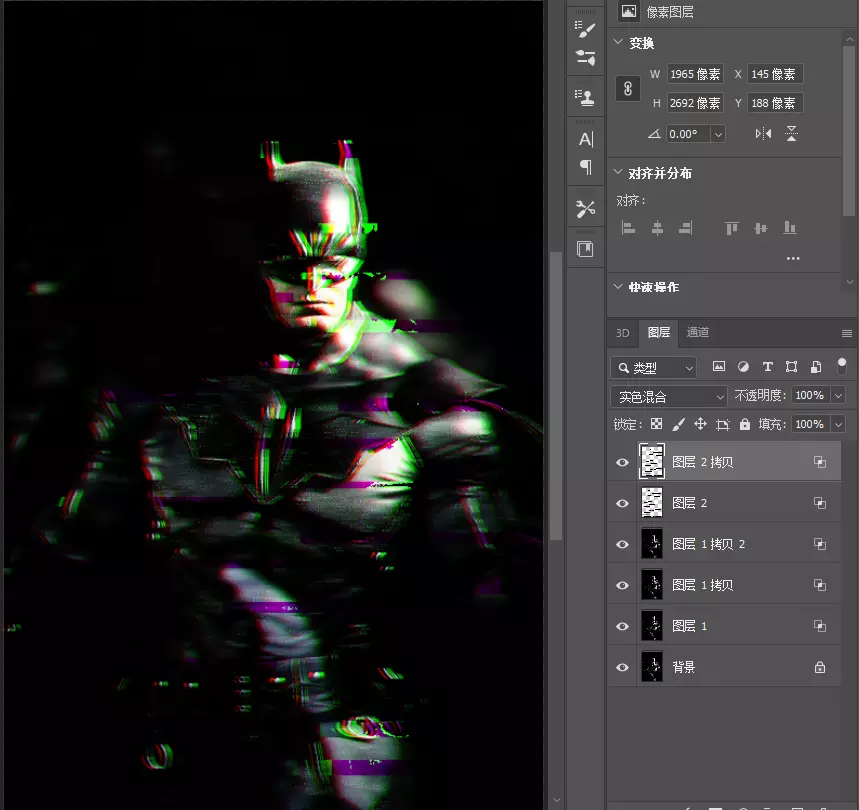Open the Clone Source stamp panel icon
Screen dimensions: 859x810
point(585,97)
